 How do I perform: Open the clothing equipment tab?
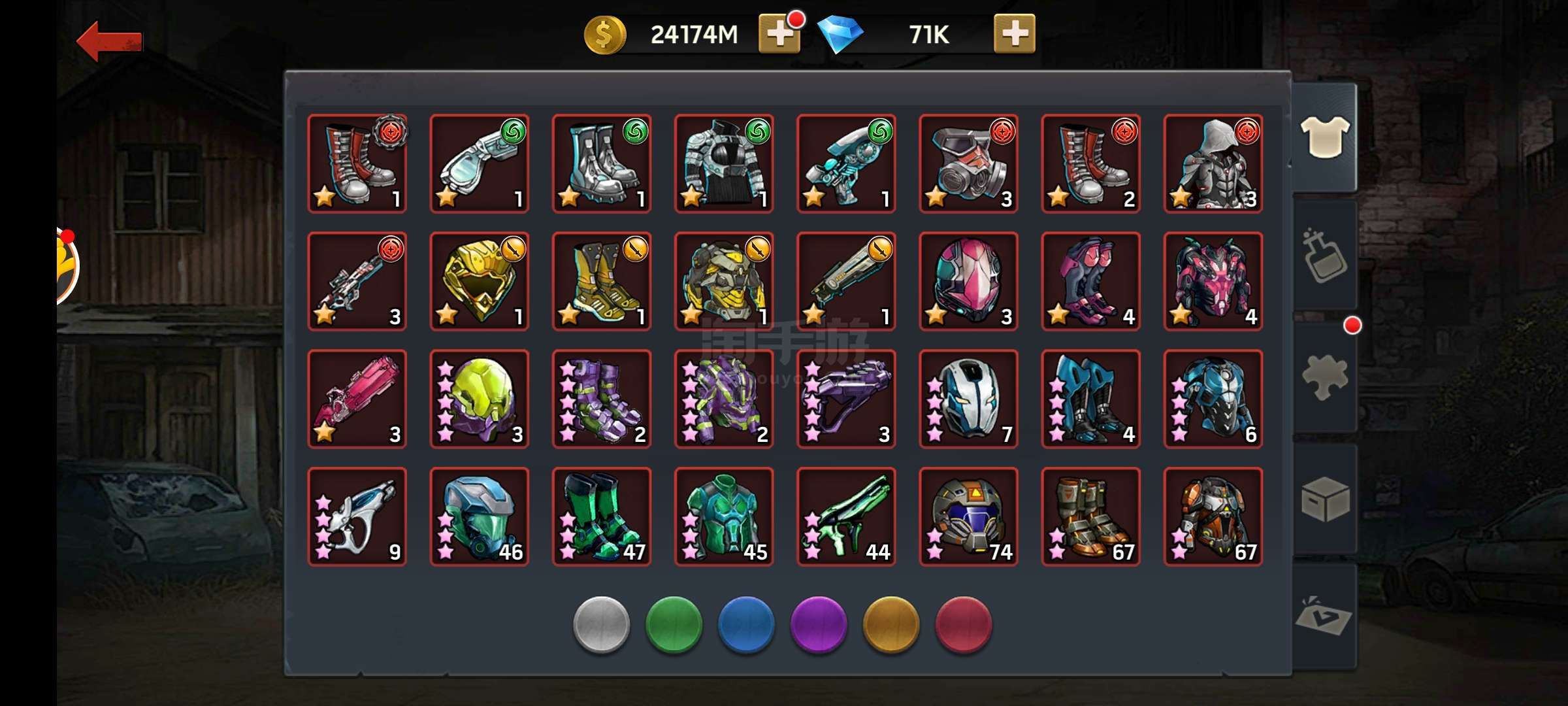click(1324, 137)
